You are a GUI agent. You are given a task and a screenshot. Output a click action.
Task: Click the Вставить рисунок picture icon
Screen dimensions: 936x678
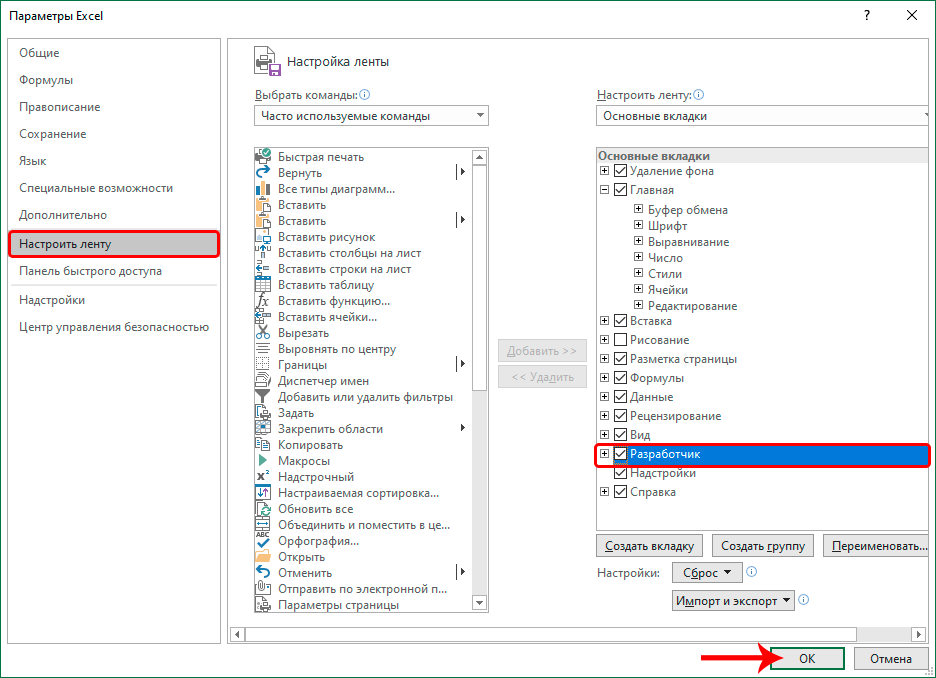(x=263, y=237)
